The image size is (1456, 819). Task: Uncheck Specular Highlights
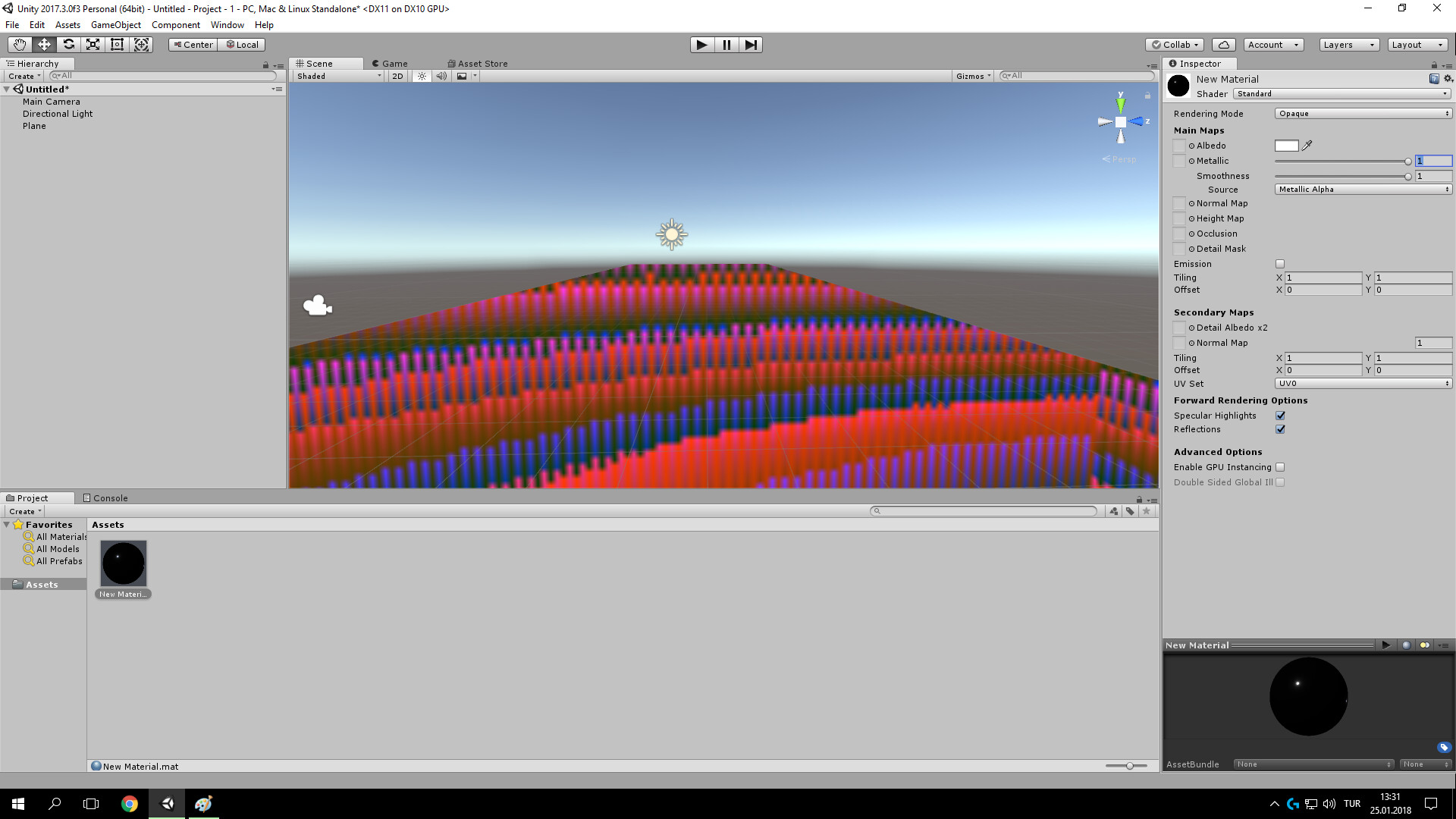[1280, 416]
